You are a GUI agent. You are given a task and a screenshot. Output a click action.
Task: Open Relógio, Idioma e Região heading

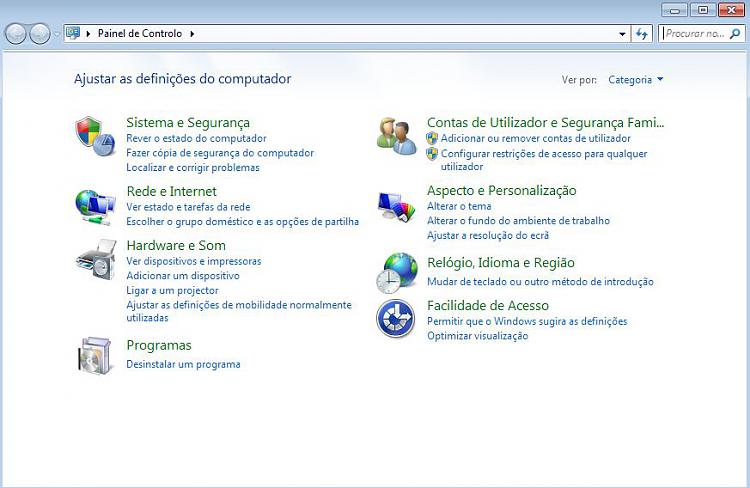(501, 263)
